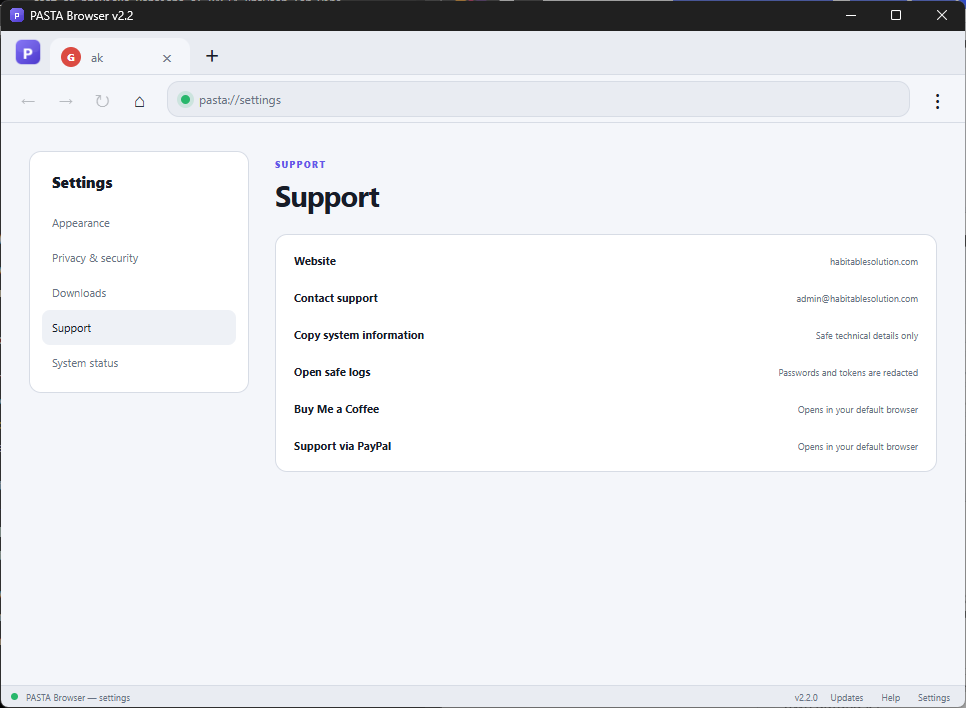Image resolution: width=966 pixels, height=708 pixels.
Task: Click Copy system information
Action: pos(606,335)
